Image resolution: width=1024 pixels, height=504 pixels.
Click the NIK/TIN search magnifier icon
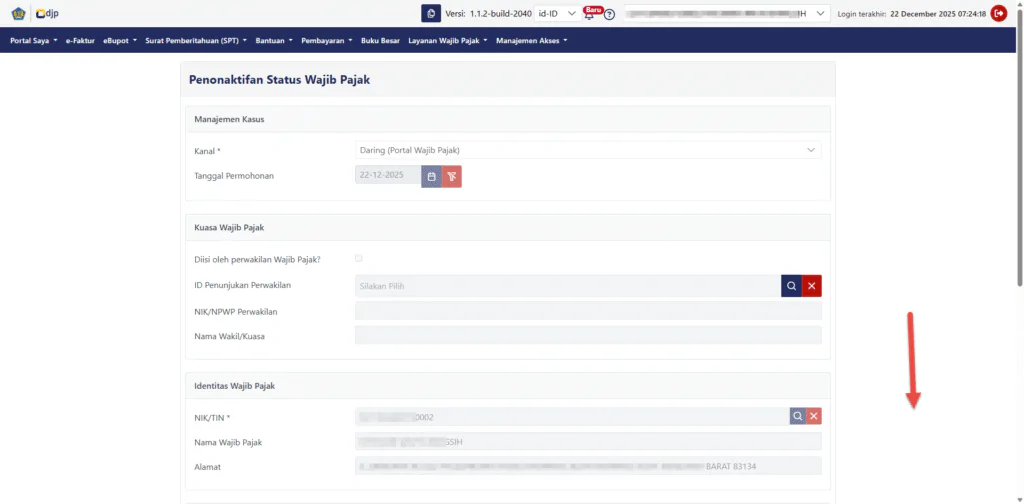(x=798, y=416)
